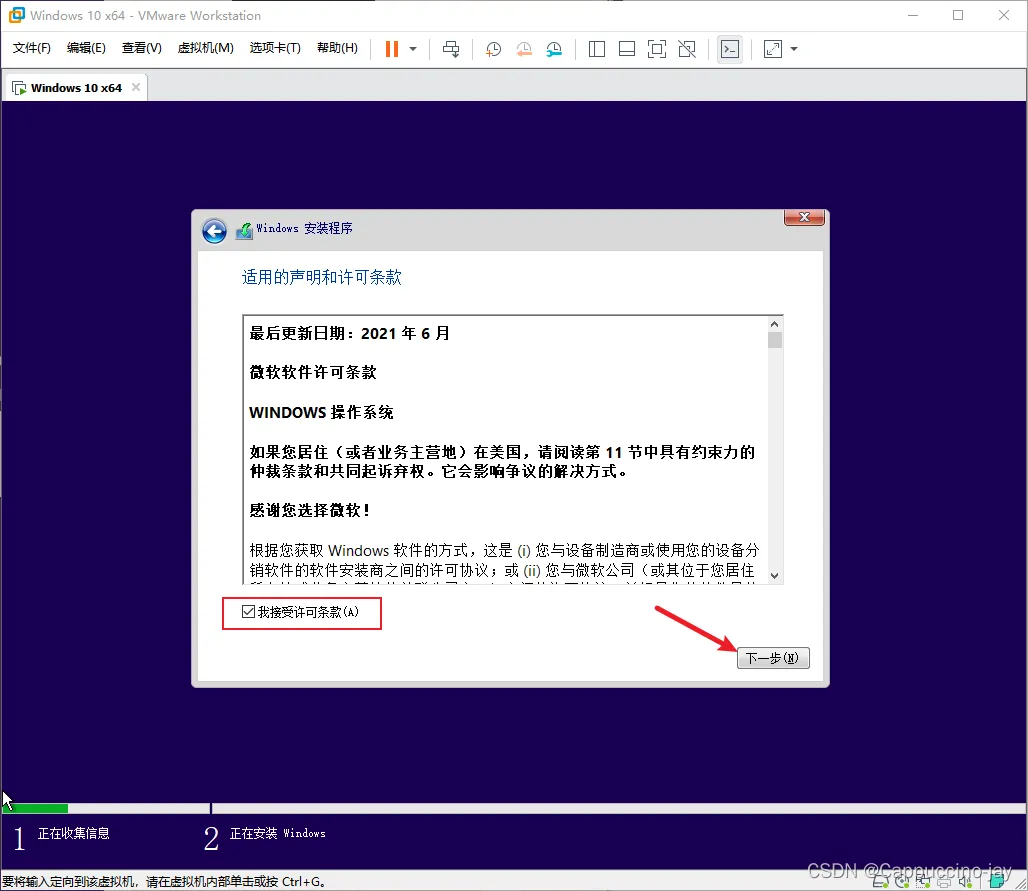Image resolution: width=1028 pixels, height=891 pixels.
Task: Minimize the VMware Workstation window
Action: tap(913, 15)
